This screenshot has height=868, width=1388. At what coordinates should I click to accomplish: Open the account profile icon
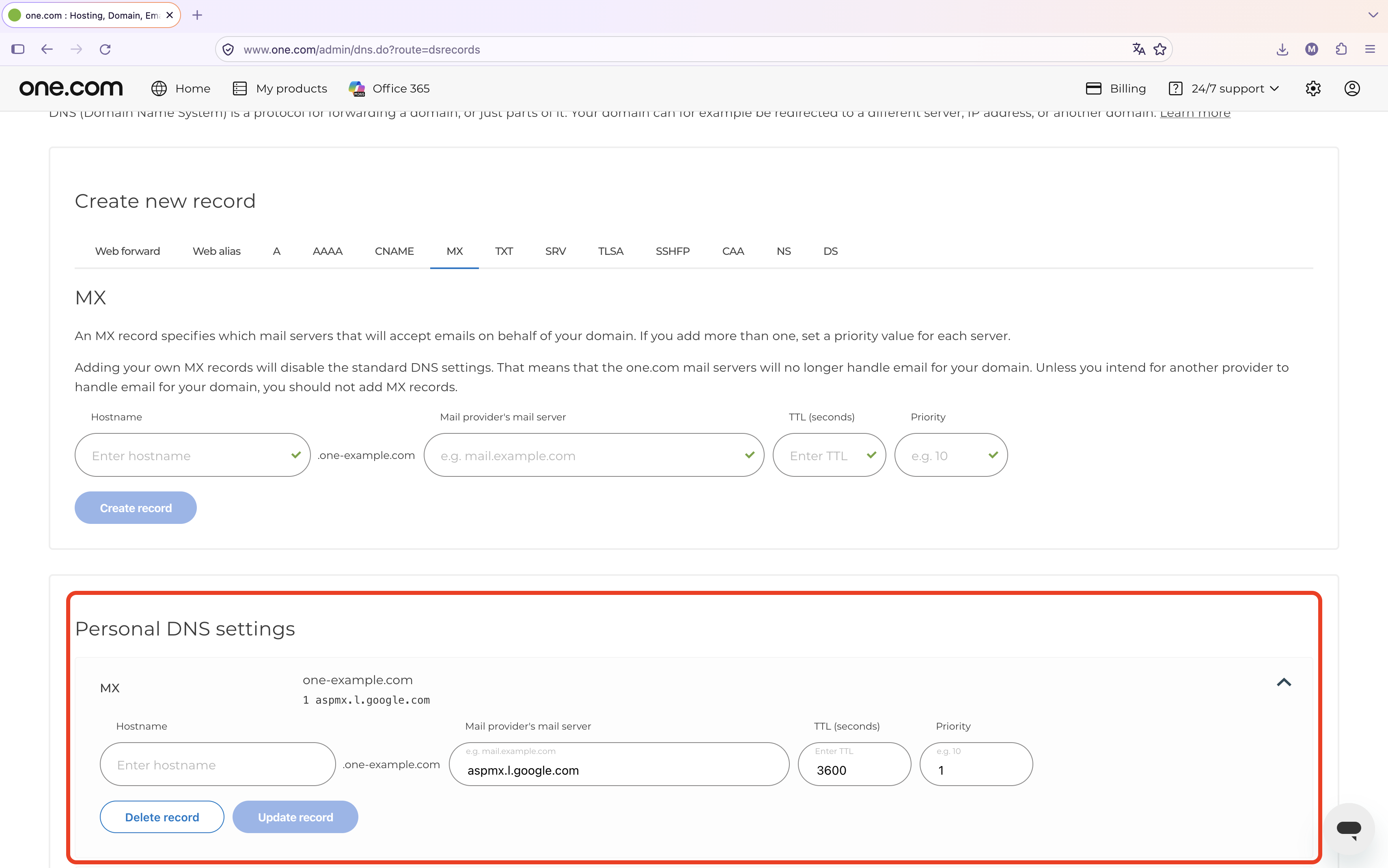[x=1352, y=88]
